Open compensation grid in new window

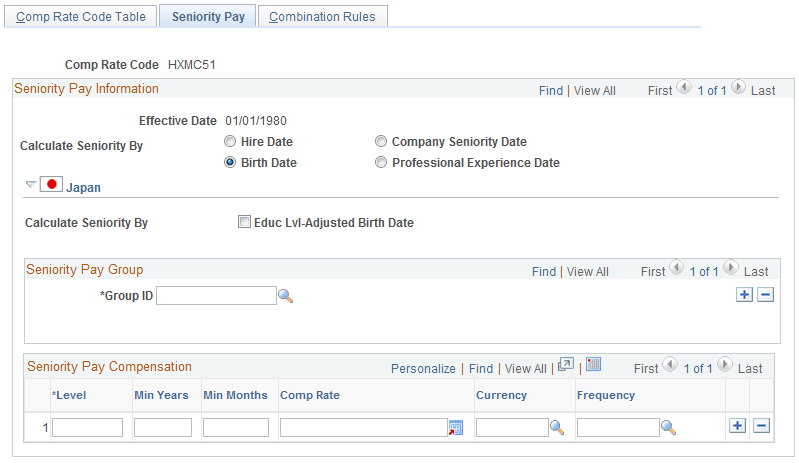(565, 366)
